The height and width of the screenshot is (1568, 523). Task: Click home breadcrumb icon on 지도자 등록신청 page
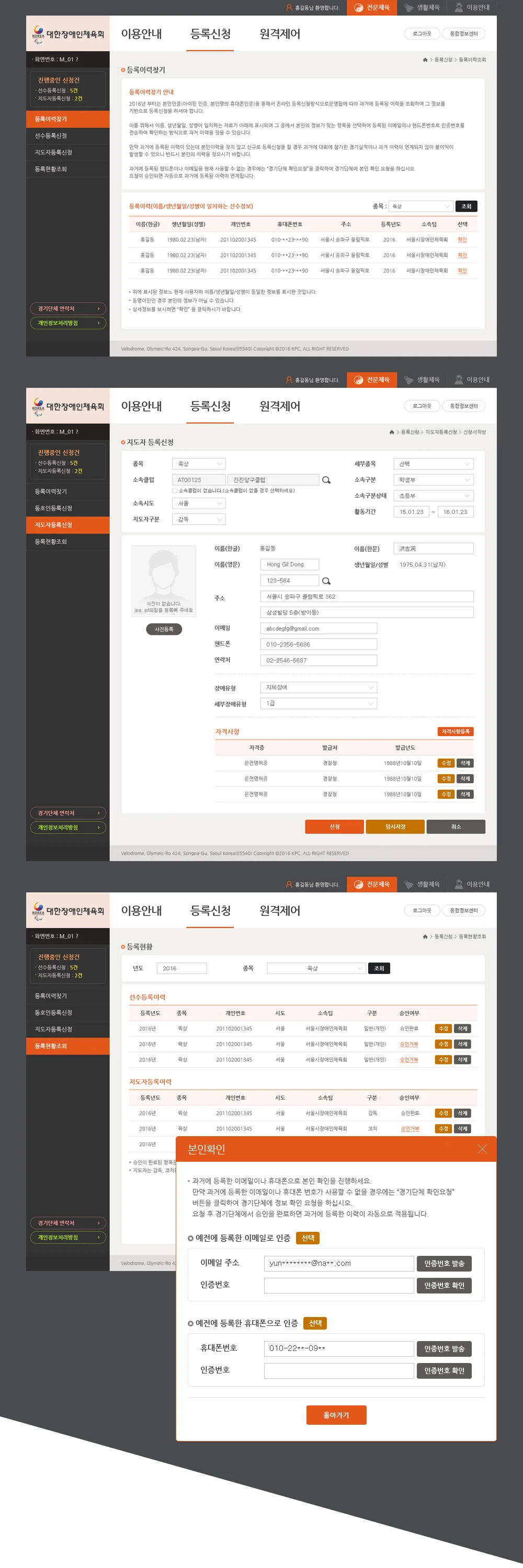[392, 432]
